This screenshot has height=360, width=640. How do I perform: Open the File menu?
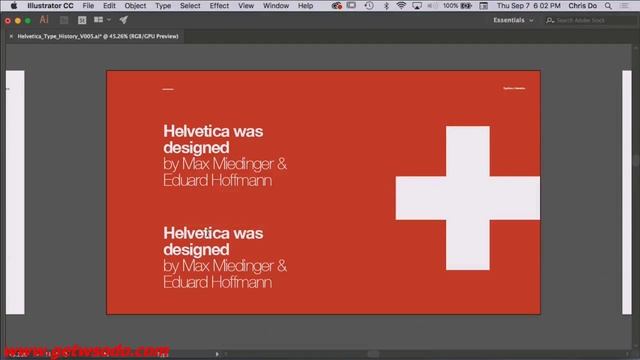pos(88,6)
